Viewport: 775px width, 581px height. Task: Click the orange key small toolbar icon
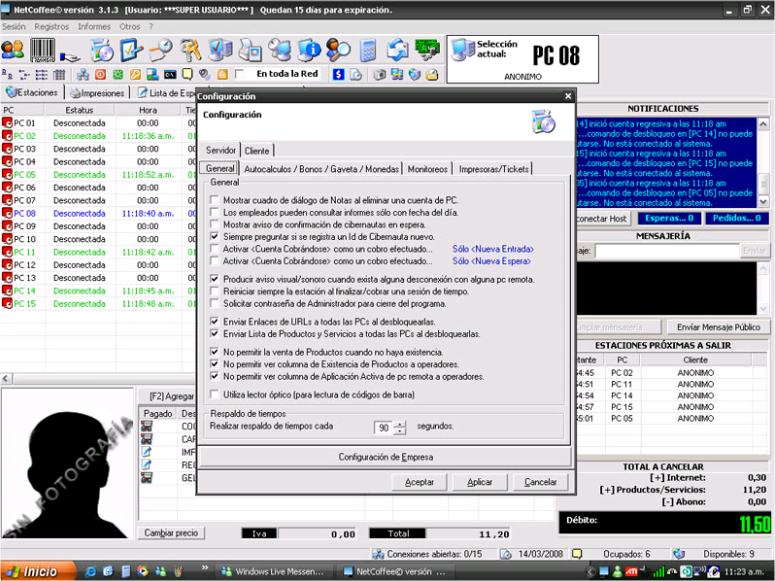(x=135, y=75)
